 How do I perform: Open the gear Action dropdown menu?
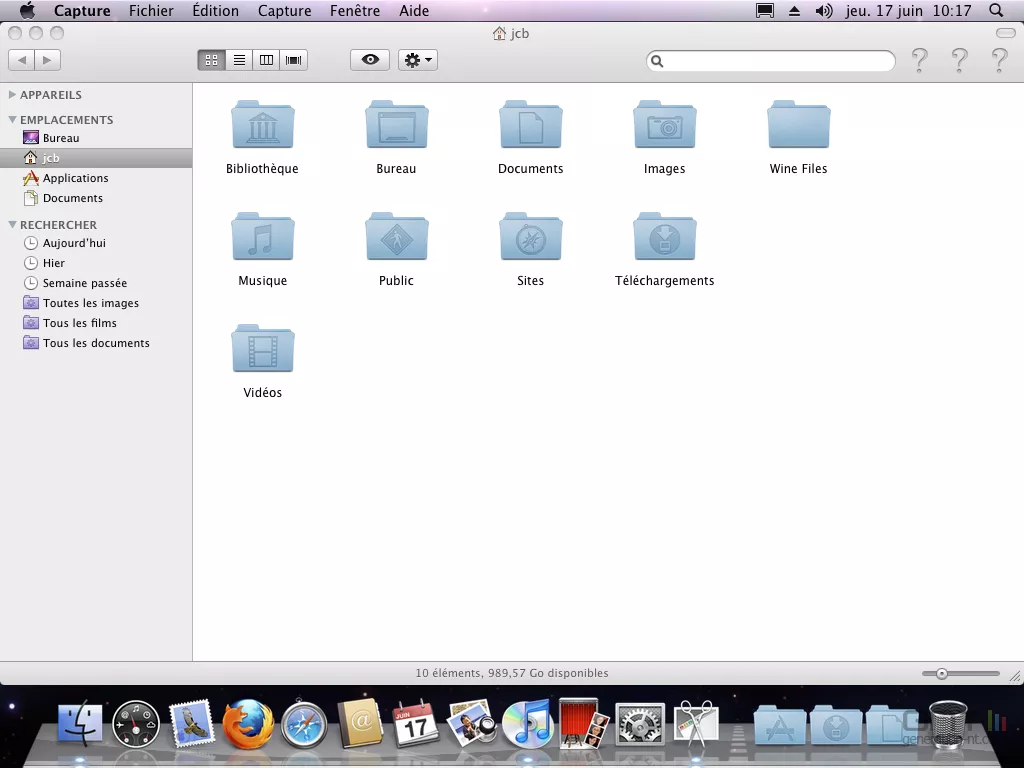(x=418, y=60)
